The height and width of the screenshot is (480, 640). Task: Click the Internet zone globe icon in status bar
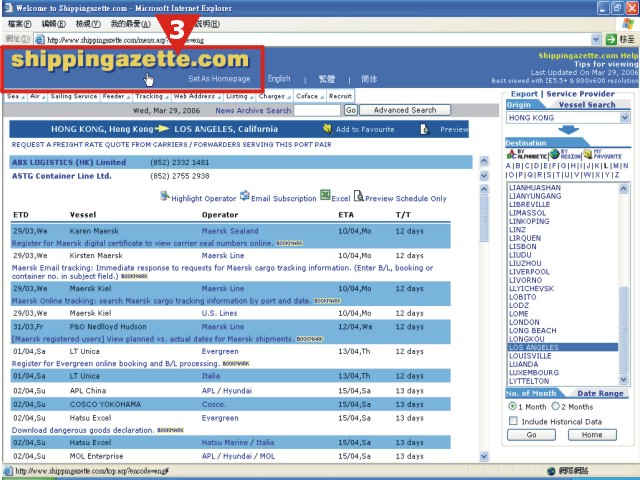[x=551, y=471]
